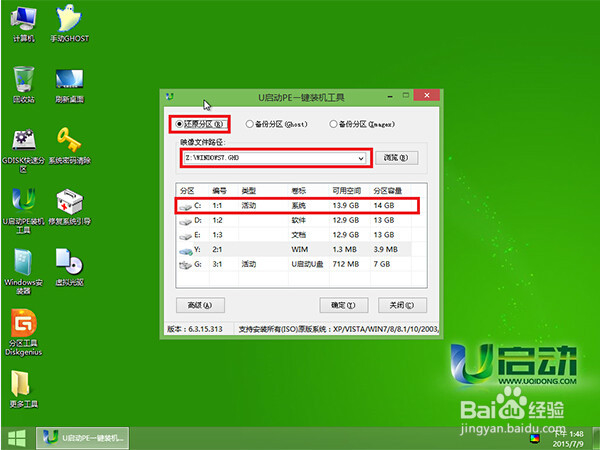
Task: Click the Y: drive icon in partition list
Action: click(186, 251)
